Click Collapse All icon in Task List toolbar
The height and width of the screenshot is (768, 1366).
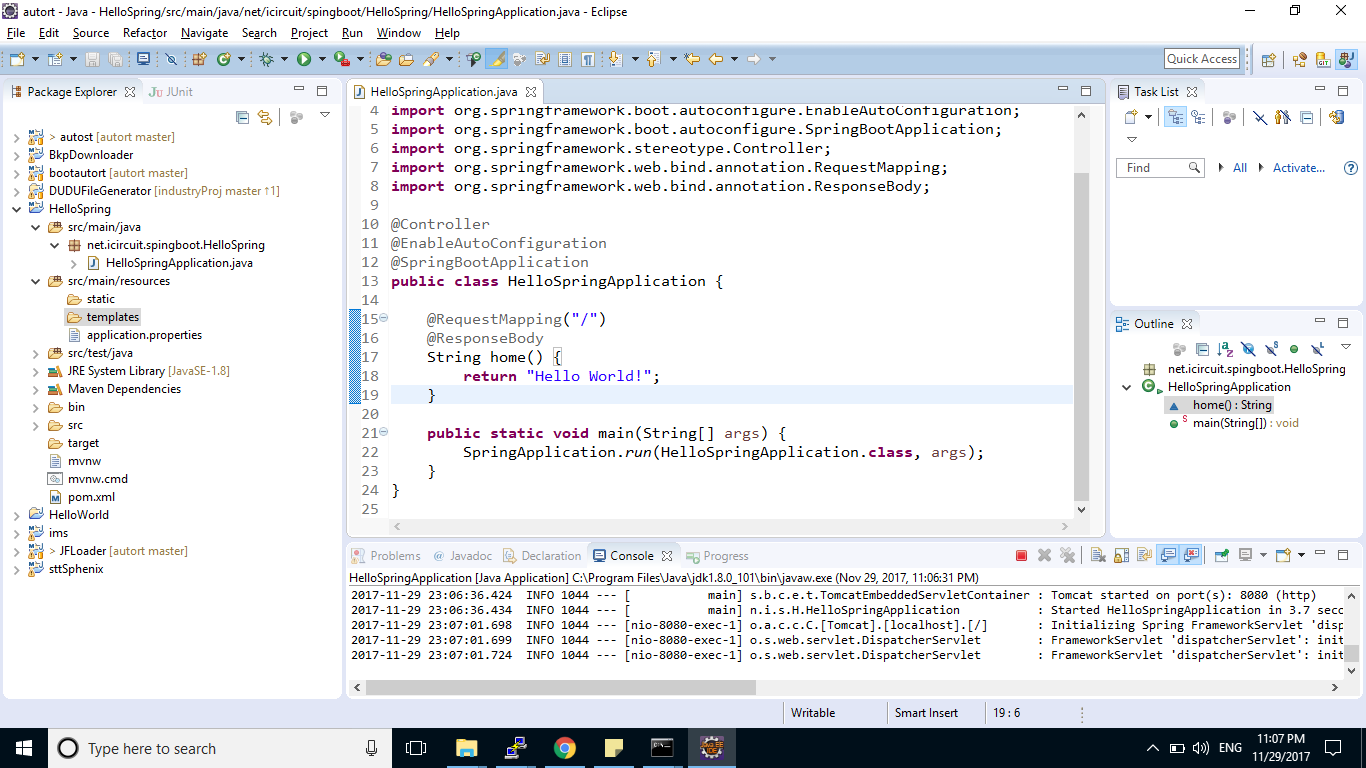tap(1306, 117)
